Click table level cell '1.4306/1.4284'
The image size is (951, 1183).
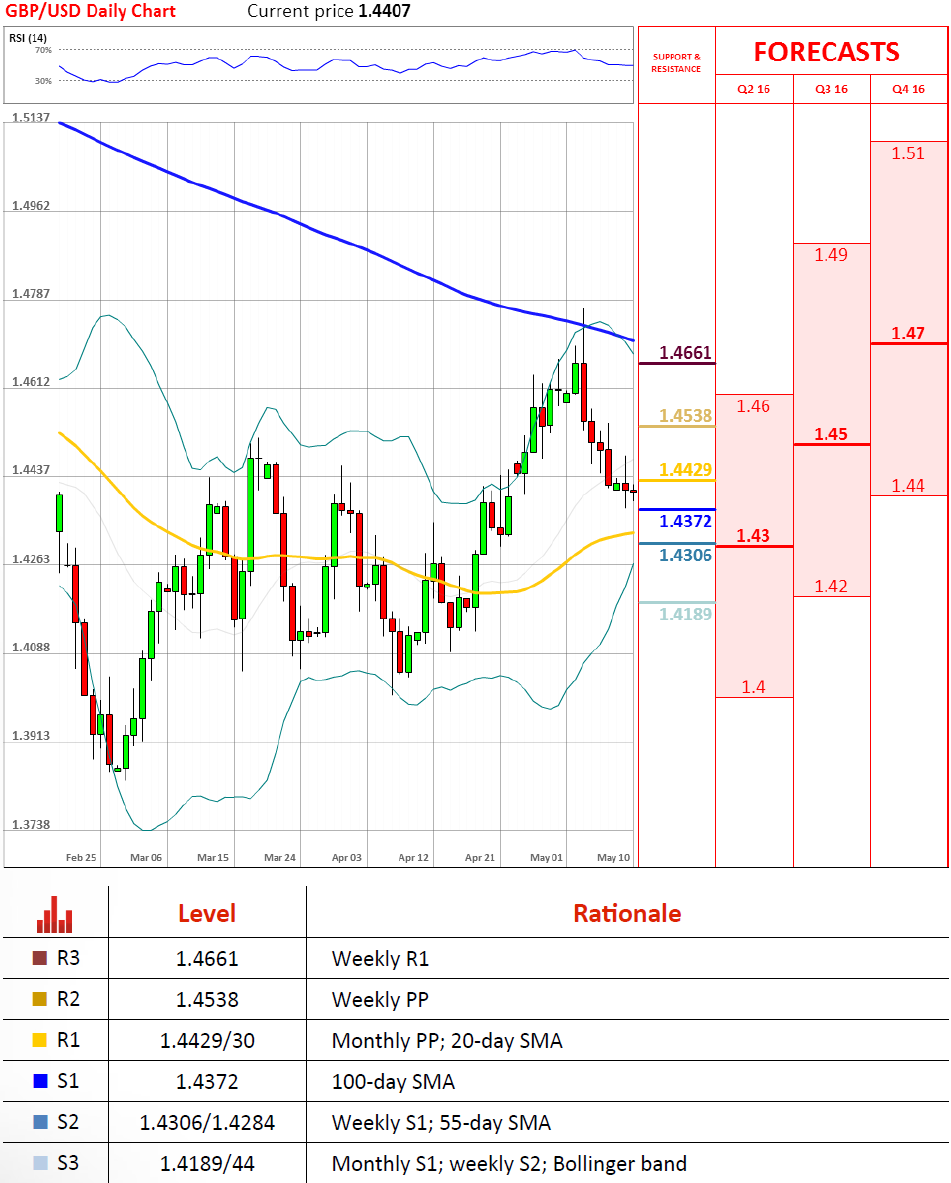click(207, 1123)
